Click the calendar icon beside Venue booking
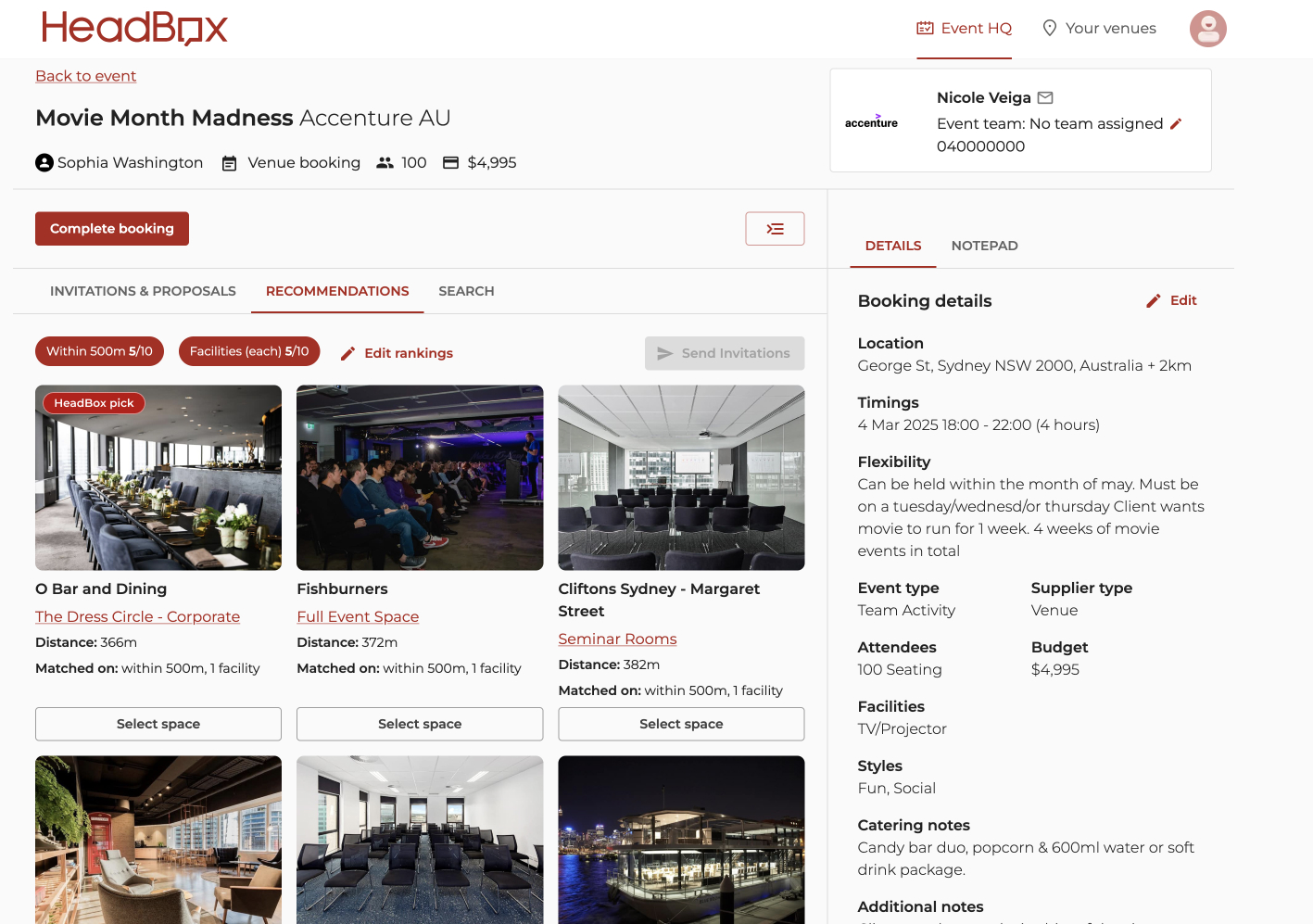Viewport: 1313px width, 924px height. (x=229, y=163)
